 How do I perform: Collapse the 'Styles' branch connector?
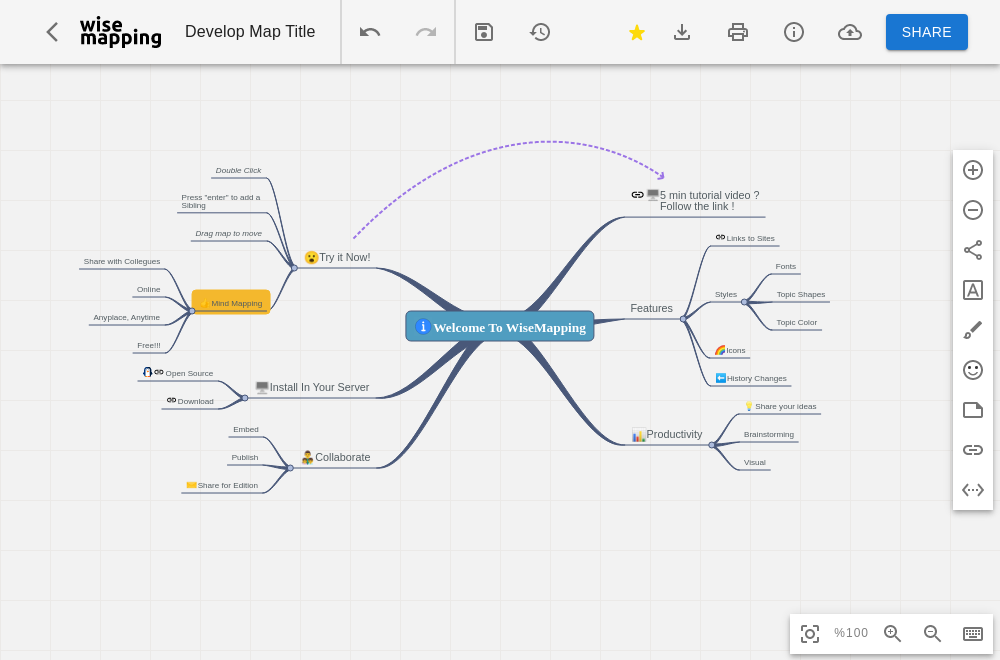744,302
